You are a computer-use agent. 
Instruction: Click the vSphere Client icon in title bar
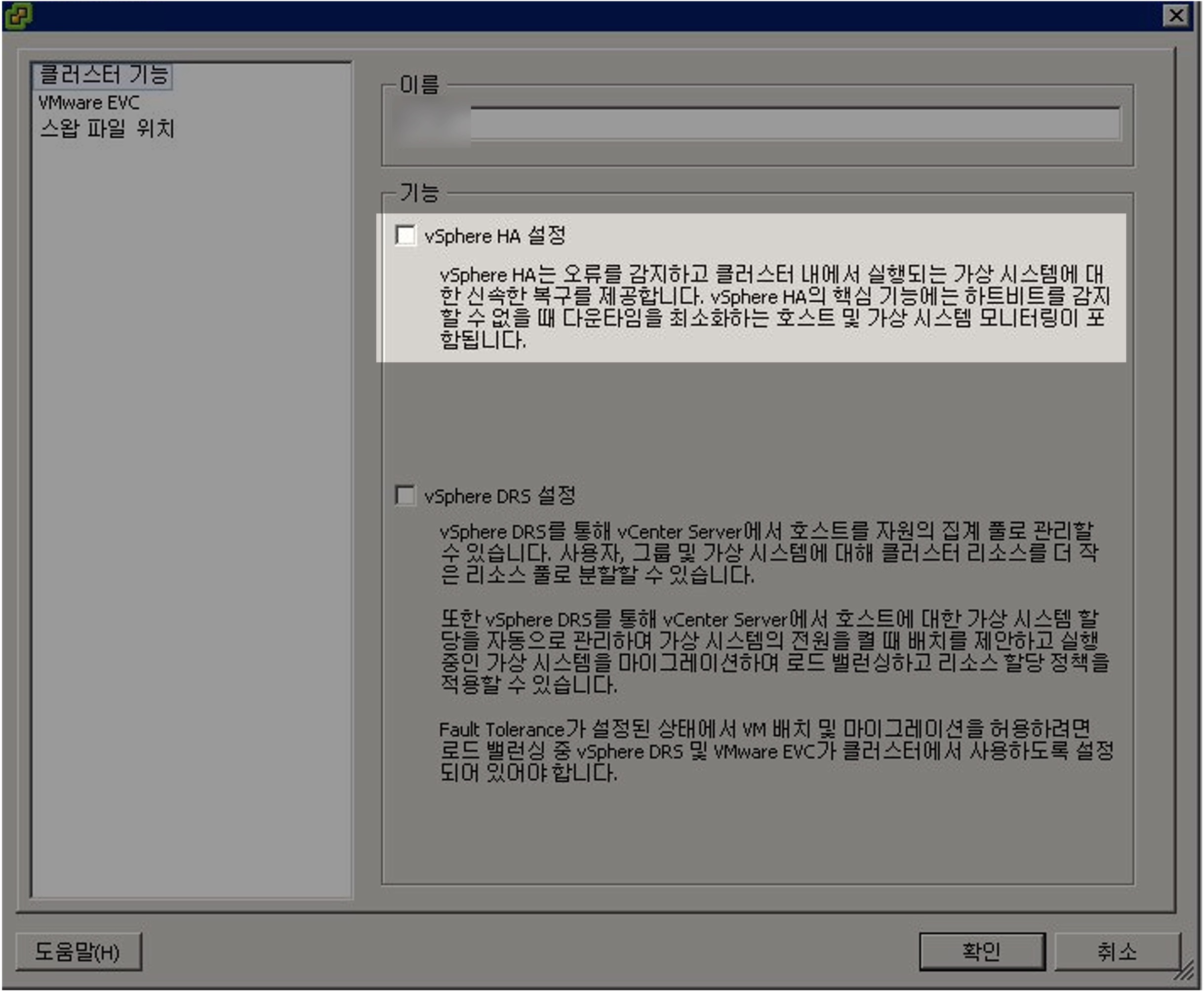point(18,15)
